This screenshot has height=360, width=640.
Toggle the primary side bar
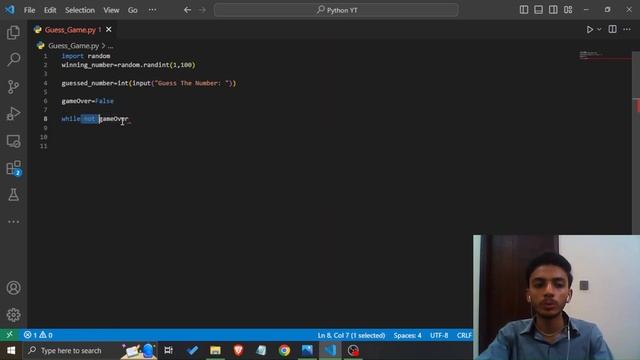tap(524, 10)
